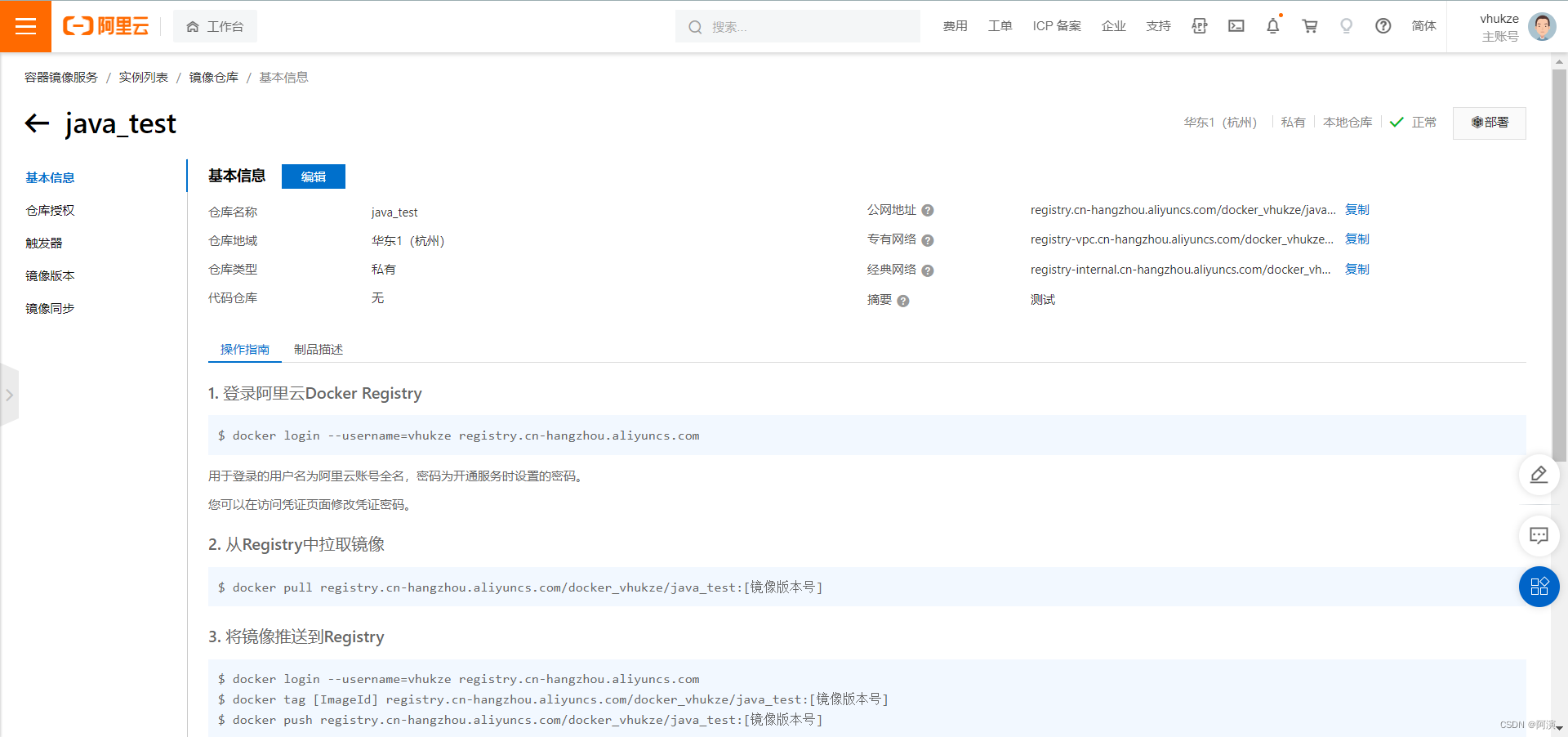The width and height of the screenshot is (1568, 737).
Task: Open the orange hamburger main menu
Action: [25, 26]
